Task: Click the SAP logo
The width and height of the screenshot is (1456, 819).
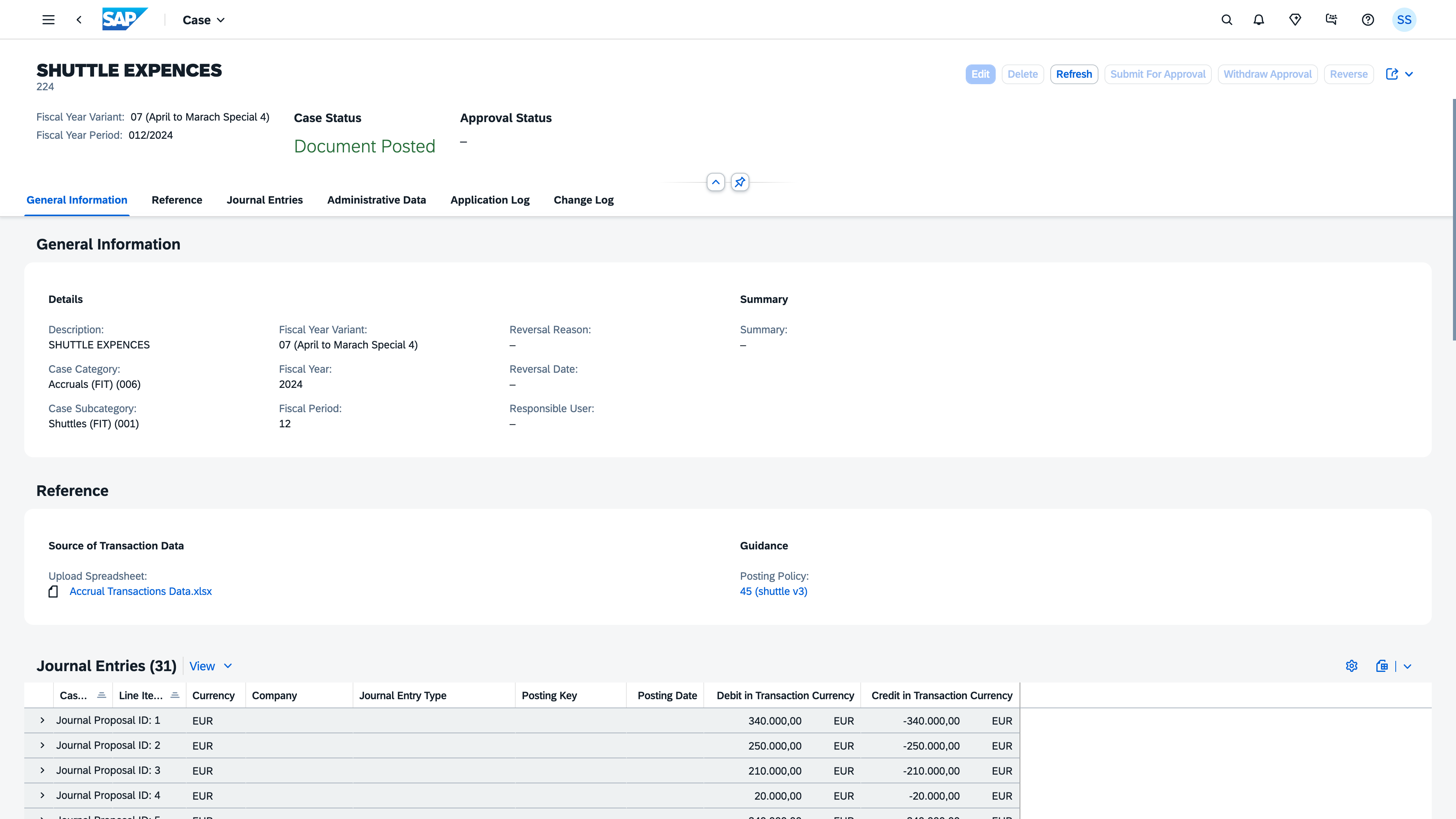Action: pos(124,19)
